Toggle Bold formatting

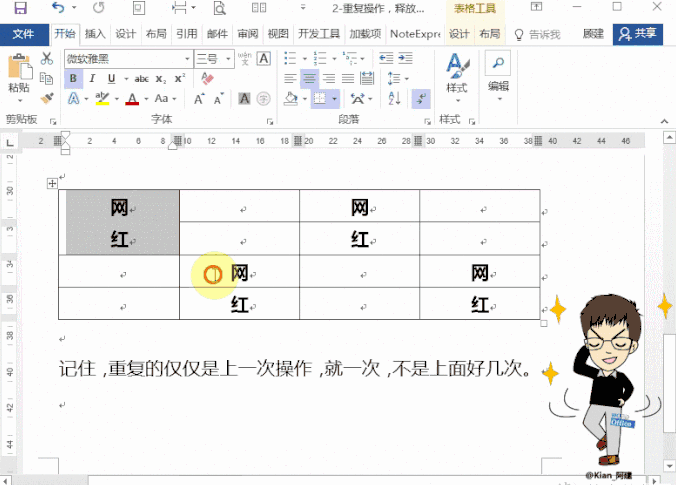point(73,78)
